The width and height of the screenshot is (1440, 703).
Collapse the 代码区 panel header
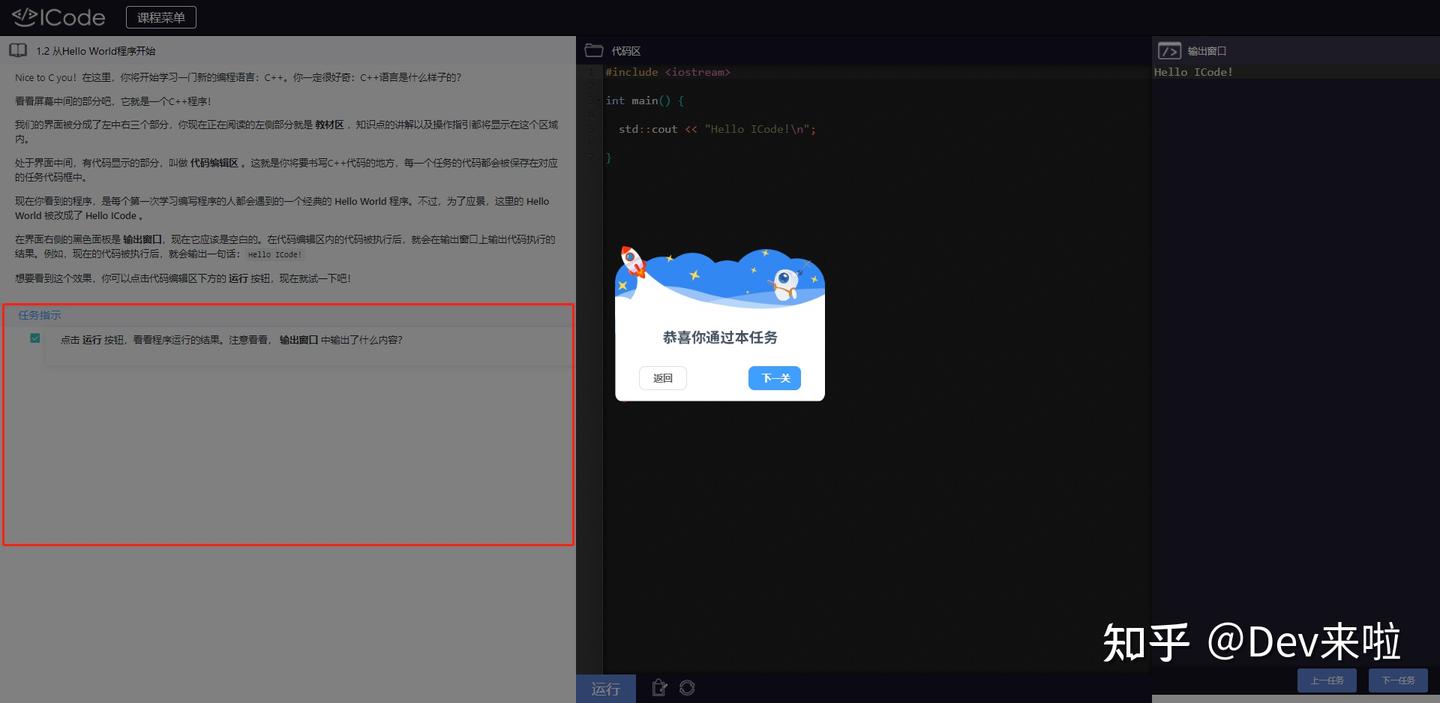tap(624, 49)
